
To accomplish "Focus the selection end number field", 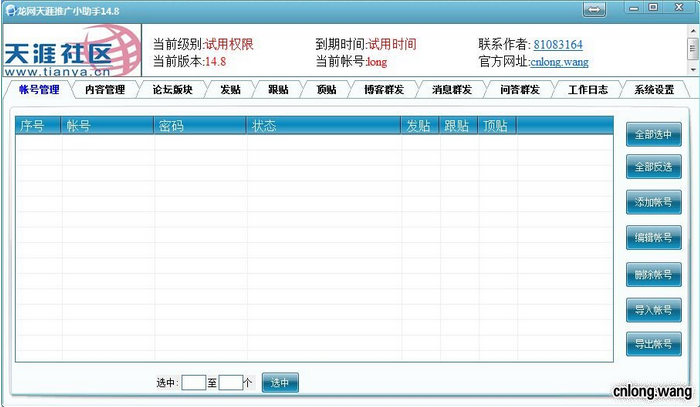I will click(231, 382).
